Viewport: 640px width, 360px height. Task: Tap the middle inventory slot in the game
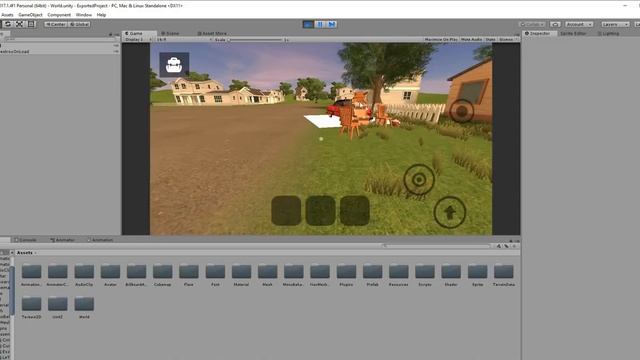coord(320,211)
